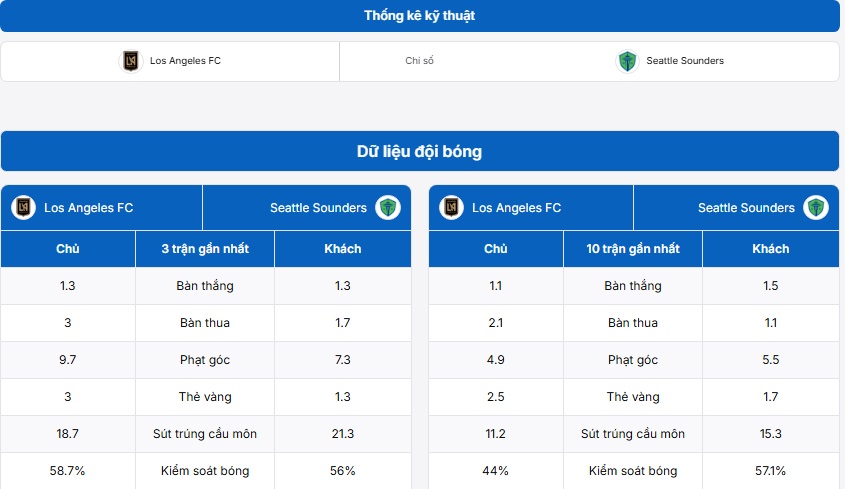845x489 pixels.
Task: Click Bàn thua label in 3 trận gần nhất table
Action: click(205, 323)
